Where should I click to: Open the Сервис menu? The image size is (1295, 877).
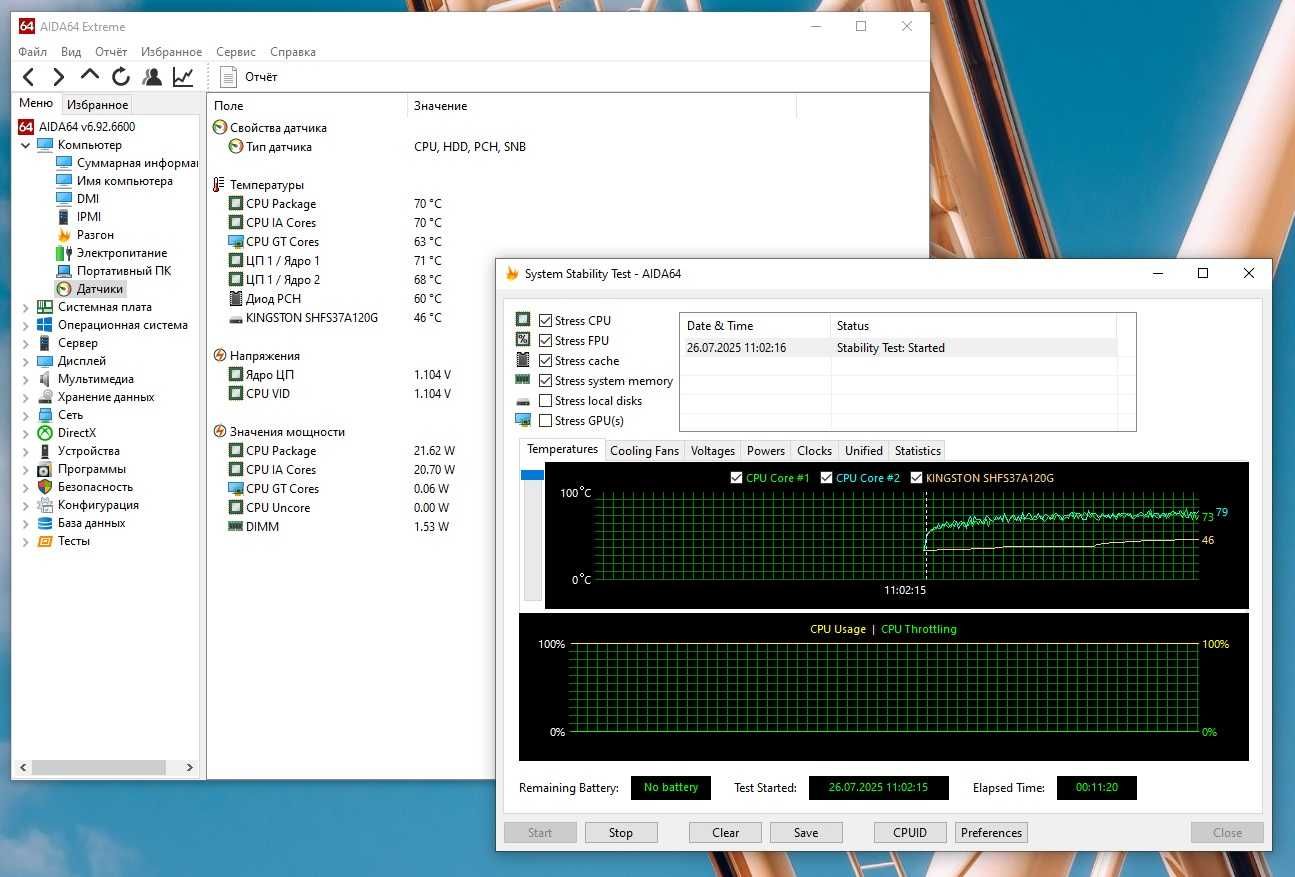coord(236,52)
